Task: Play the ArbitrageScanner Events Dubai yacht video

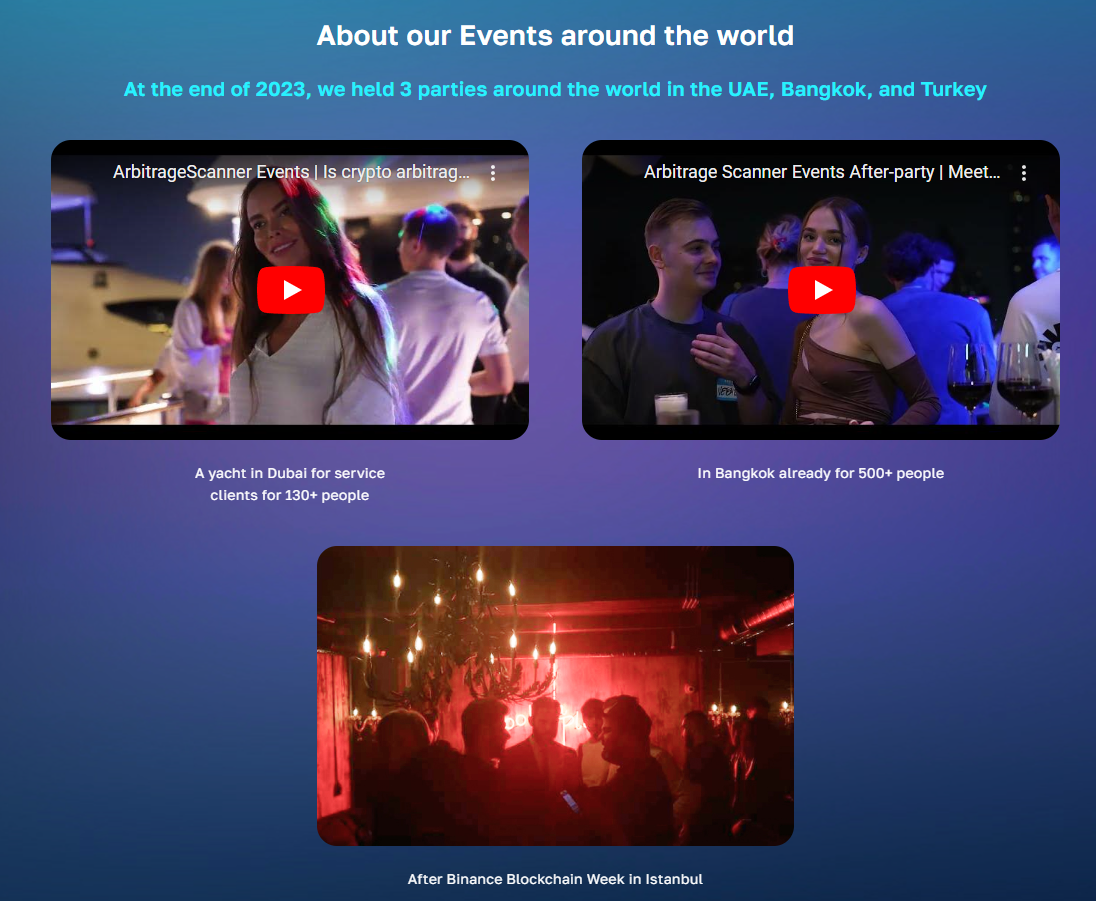Action: coord(291,289)
